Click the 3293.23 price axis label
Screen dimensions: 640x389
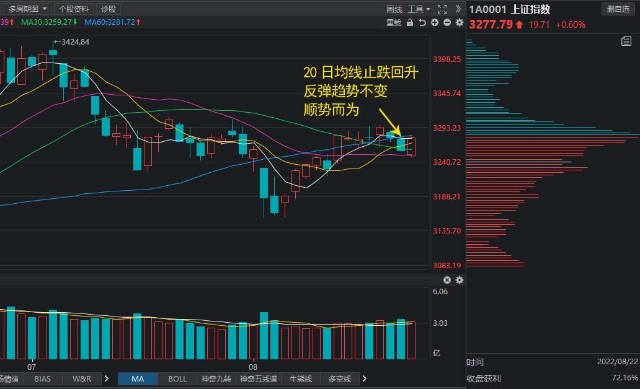click(447, 128)
